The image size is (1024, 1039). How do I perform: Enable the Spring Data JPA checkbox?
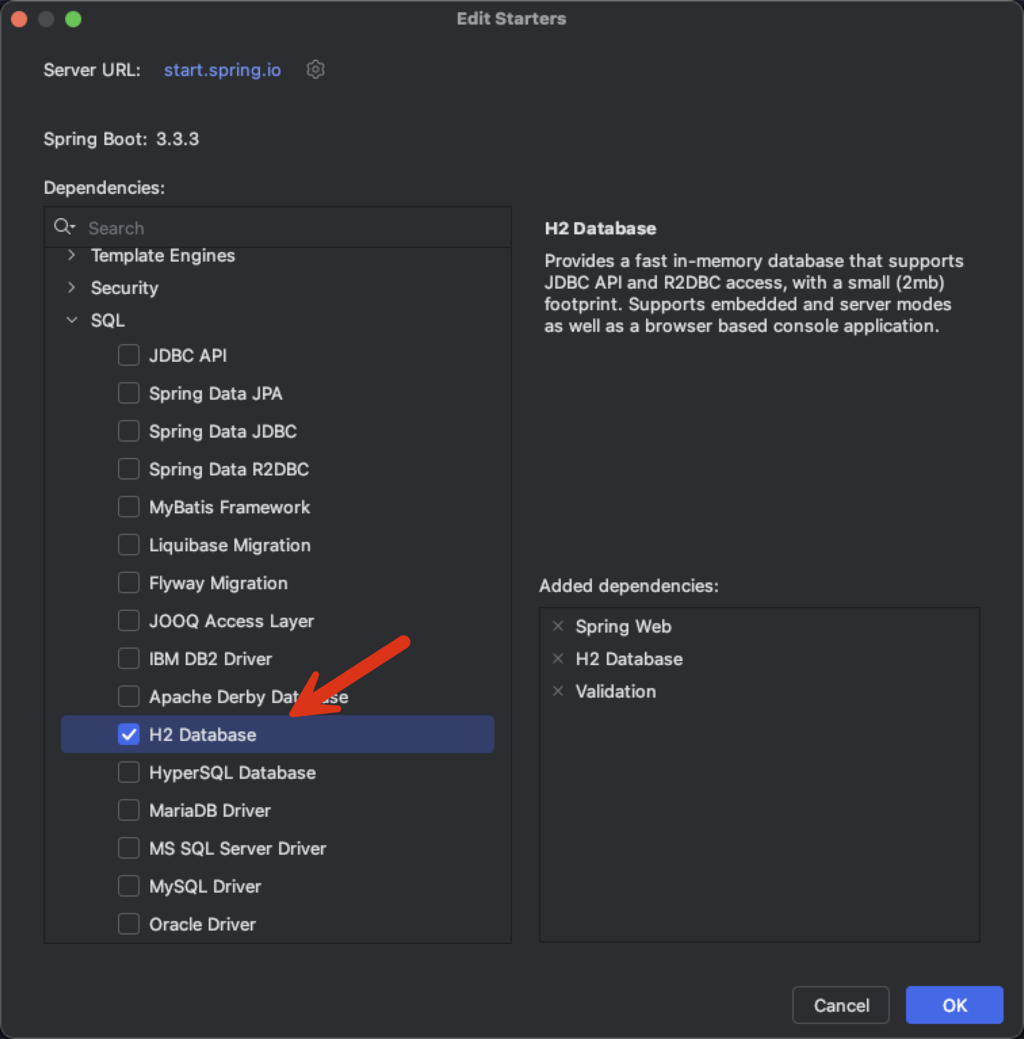coord(129,394)
